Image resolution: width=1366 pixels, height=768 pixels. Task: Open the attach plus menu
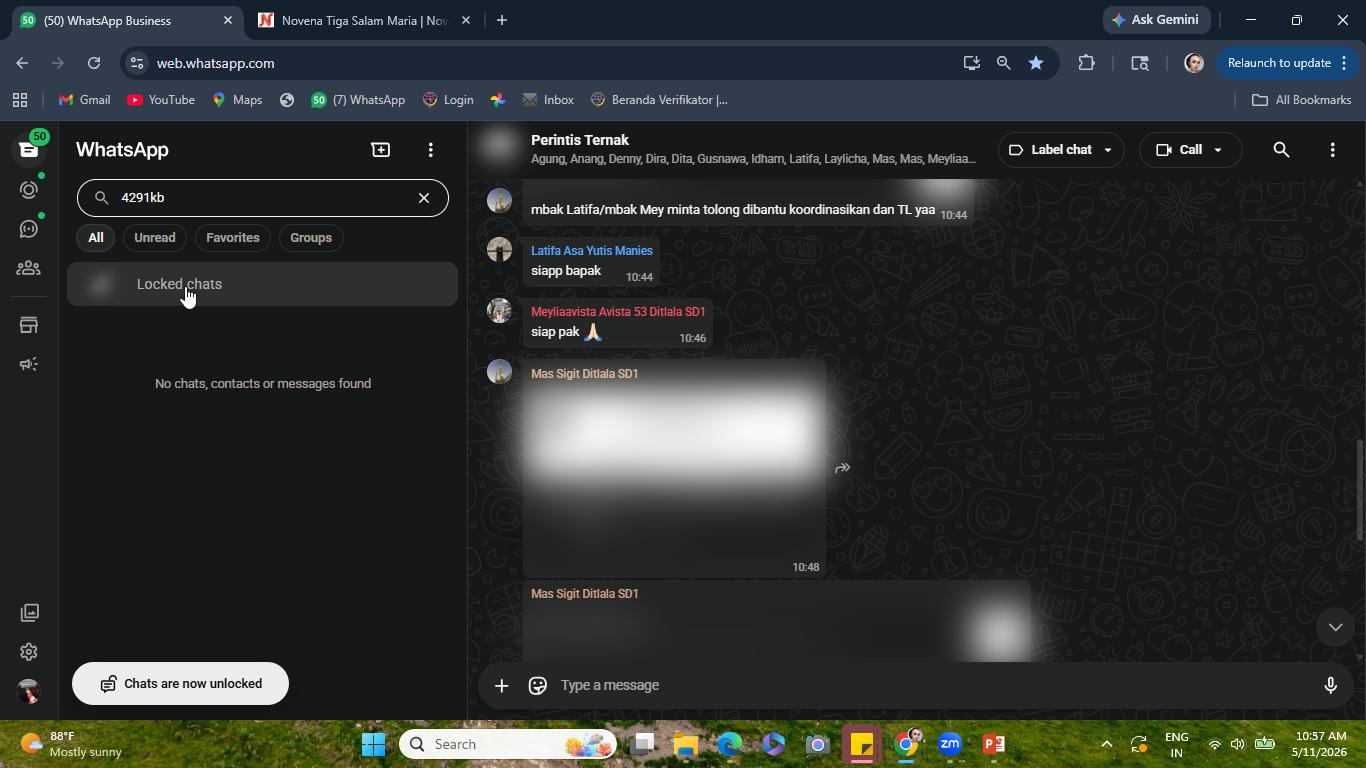(502, 685)
